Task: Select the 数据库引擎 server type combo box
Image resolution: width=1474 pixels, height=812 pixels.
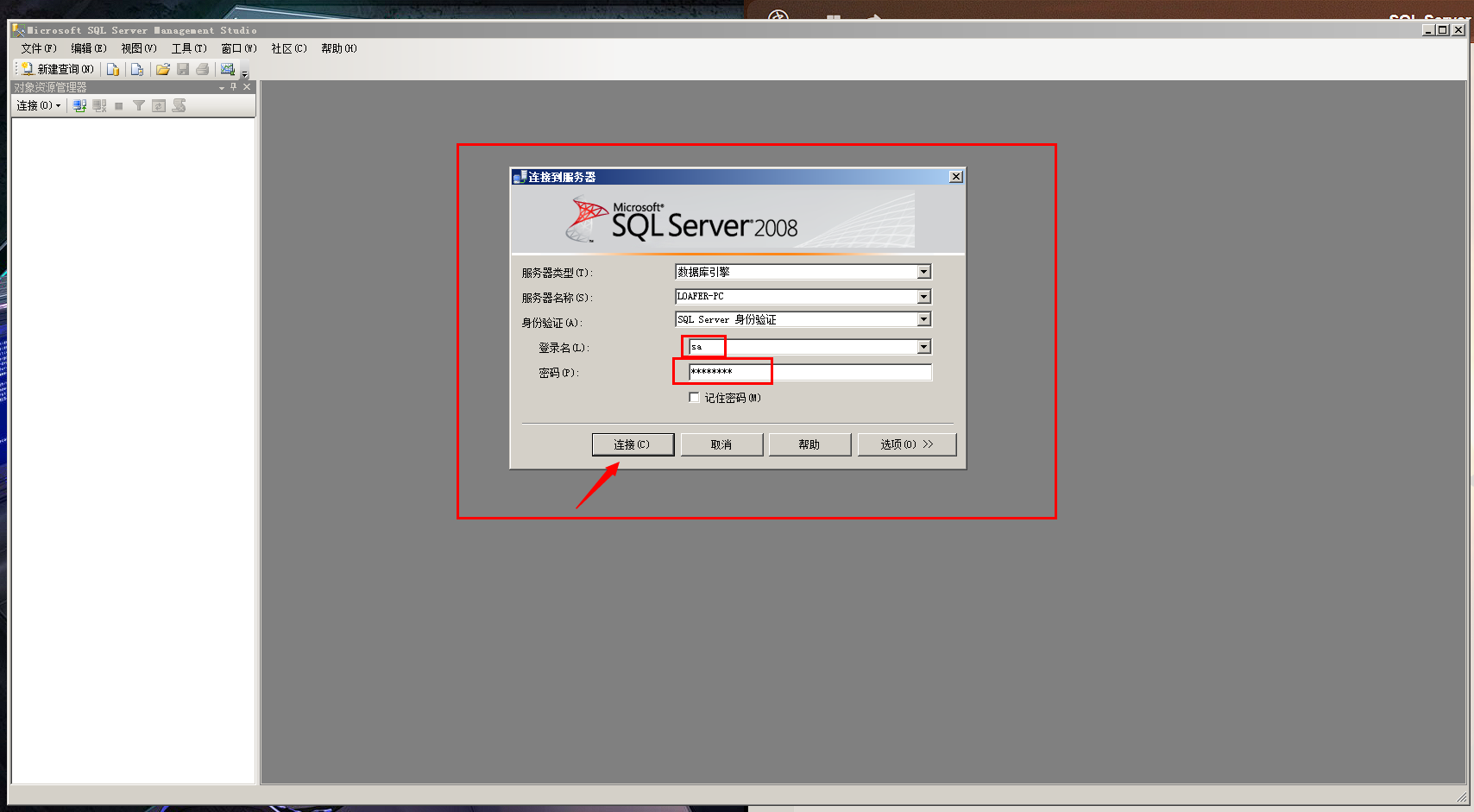Action: pos(803,272)
